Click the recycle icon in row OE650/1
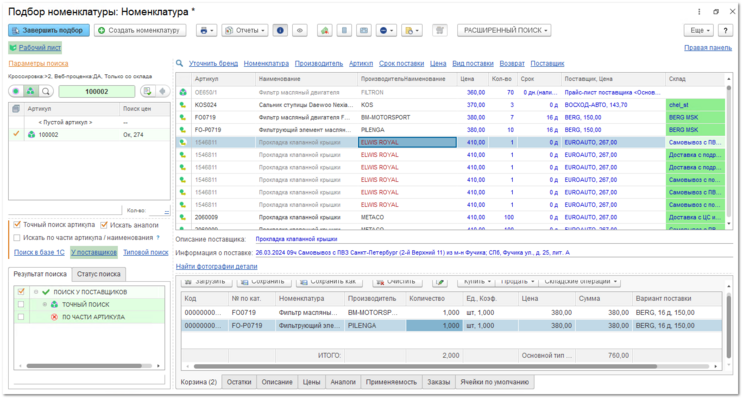The height and width of the screenshot is (399, 743). pyautogui.click(x=183, y=92)
